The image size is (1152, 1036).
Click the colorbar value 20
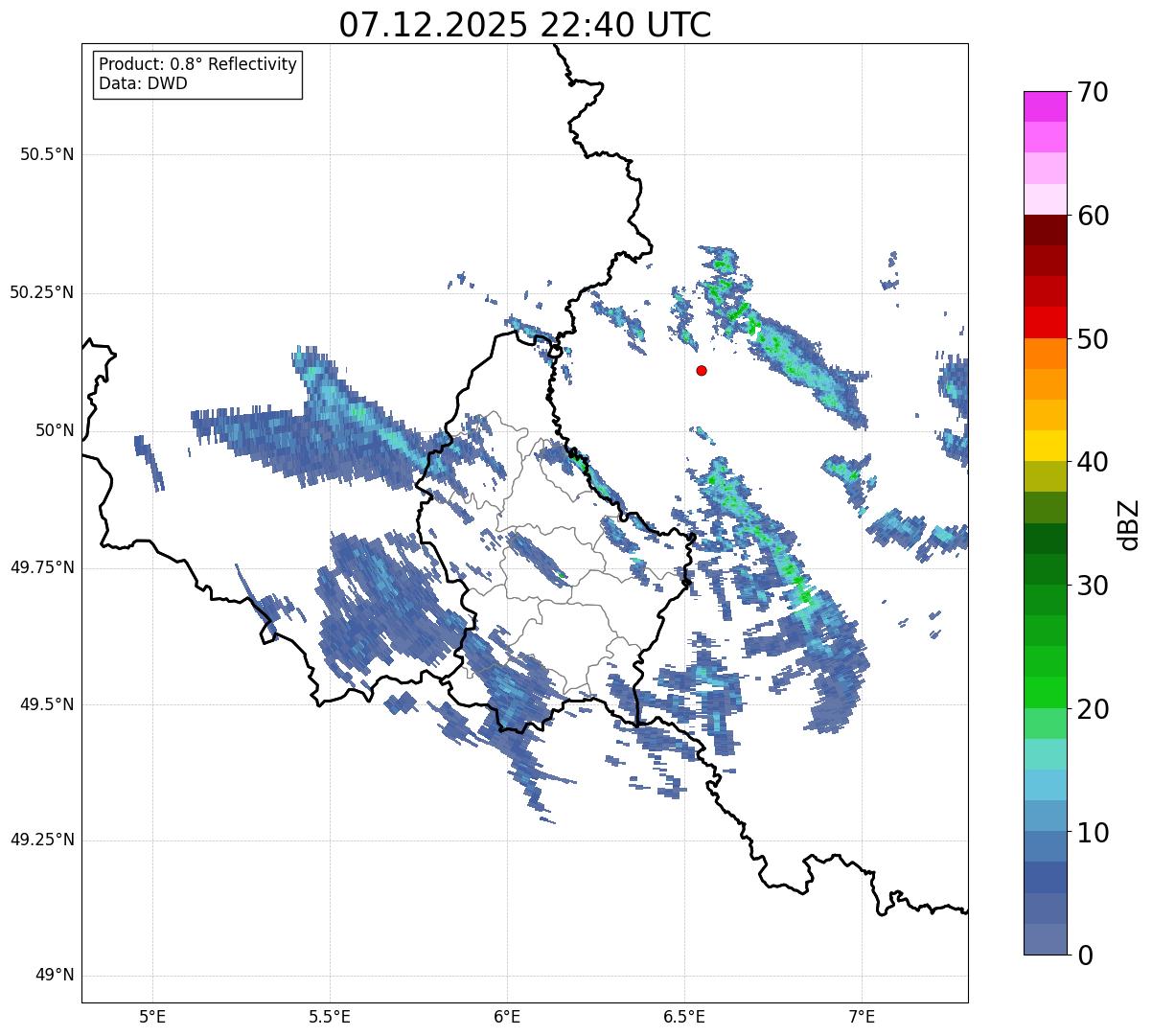click(1093, 709)
